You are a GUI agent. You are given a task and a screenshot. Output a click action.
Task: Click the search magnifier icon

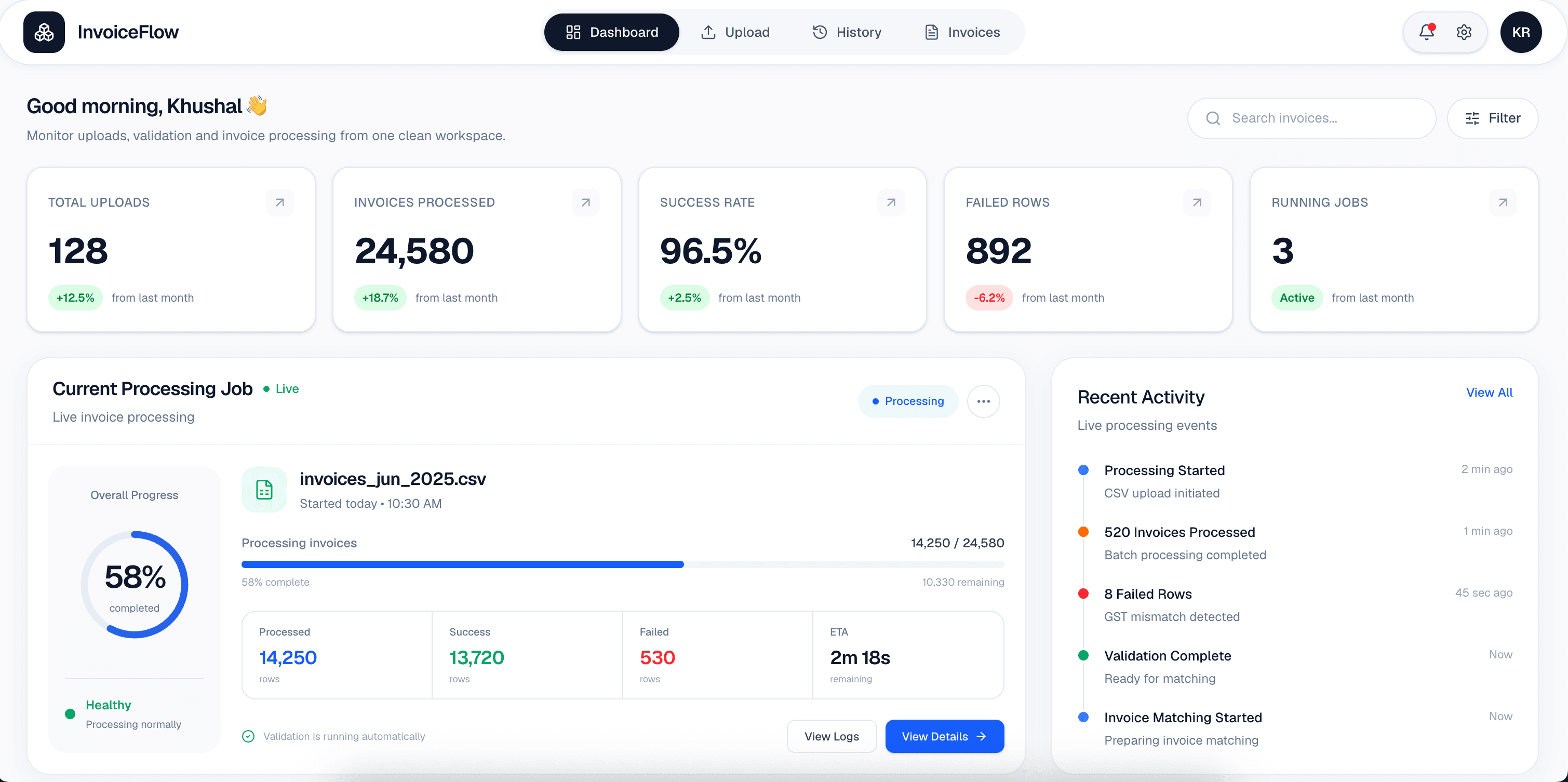[x=1213, y=118]
